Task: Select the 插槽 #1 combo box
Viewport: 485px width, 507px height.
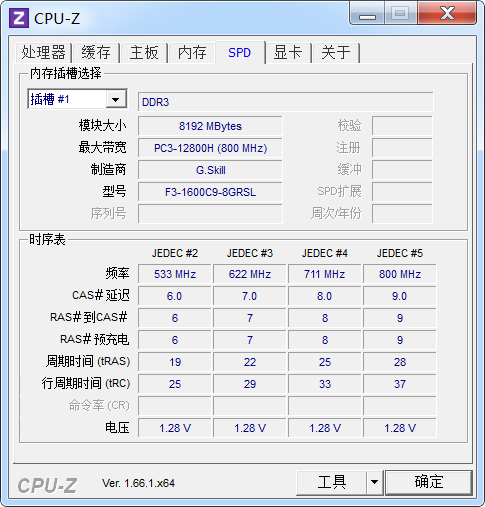Action: click(x=77, y=99)
